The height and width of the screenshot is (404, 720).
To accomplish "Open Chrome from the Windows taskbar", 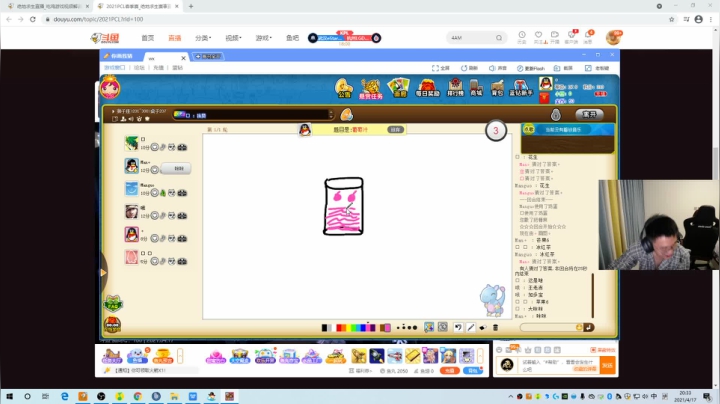I will point(138,396).
